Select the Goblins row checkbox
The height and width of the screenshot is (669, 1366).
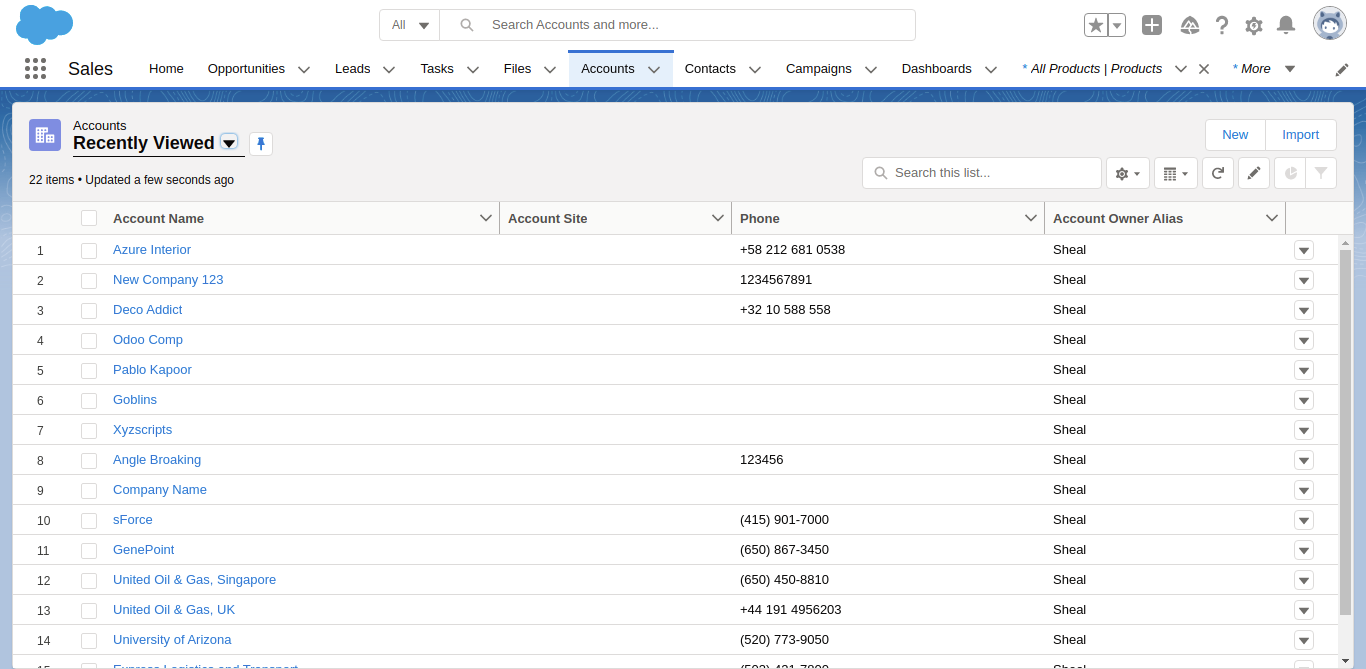[89, 400]
